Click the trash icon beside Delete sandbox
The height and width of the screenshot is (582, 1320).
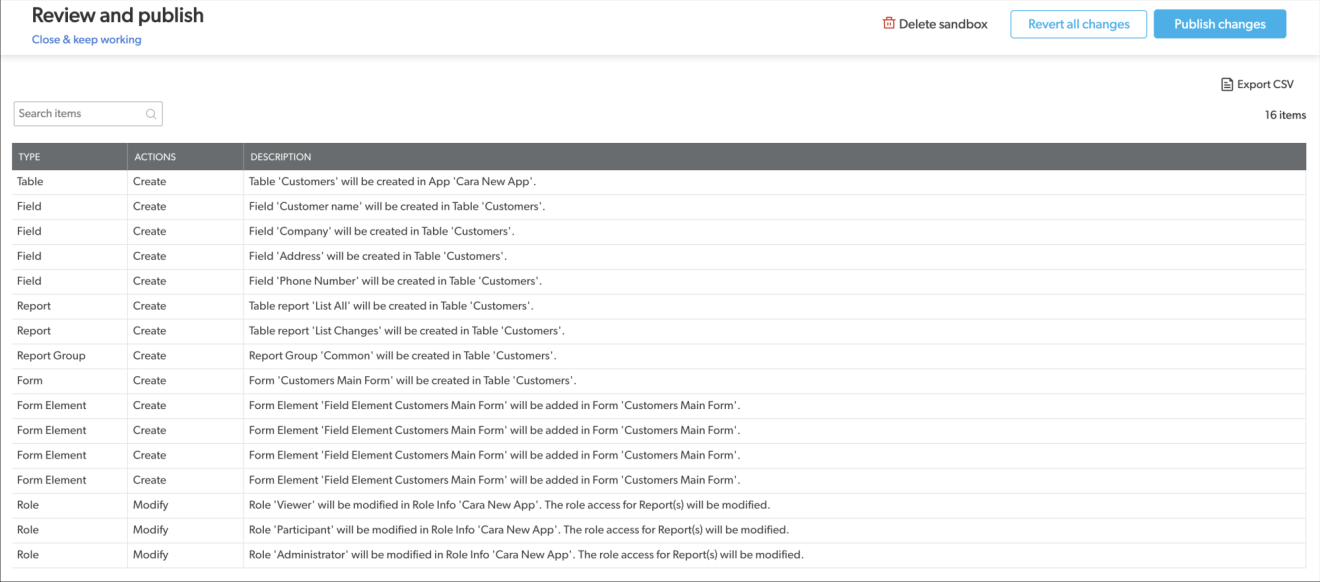888,24
